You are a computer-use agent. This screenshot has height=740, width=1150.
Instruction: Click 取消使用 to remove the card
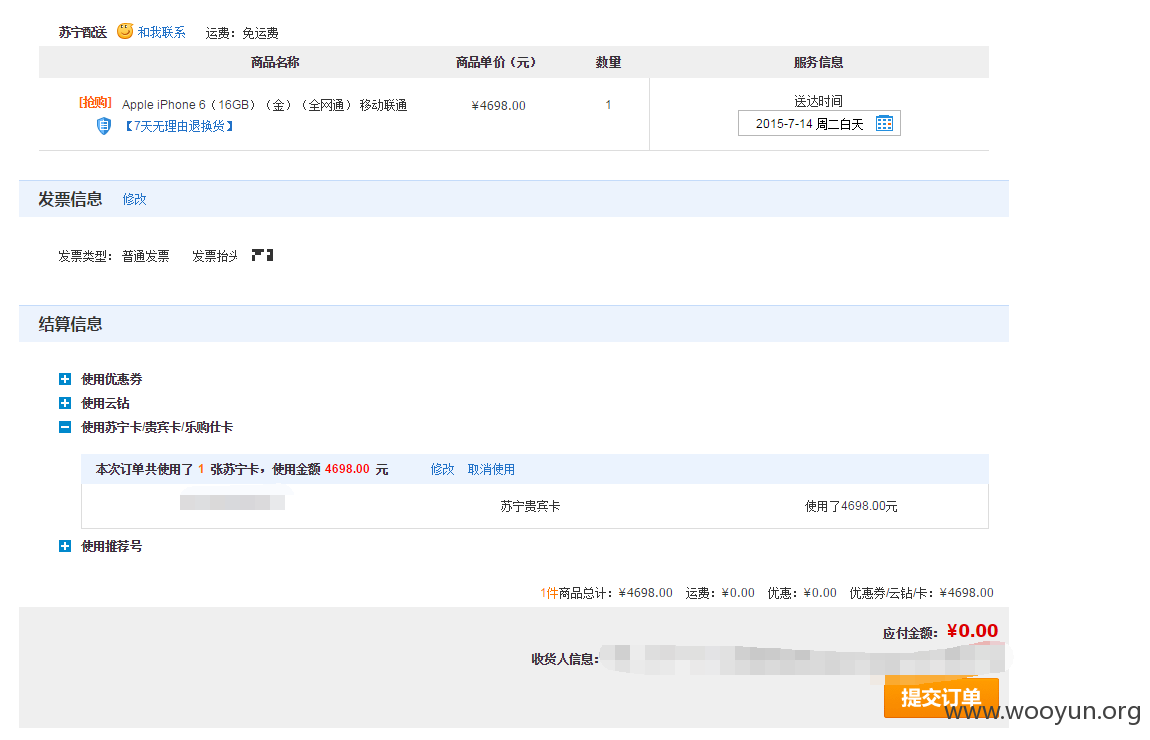click(491, 469)
